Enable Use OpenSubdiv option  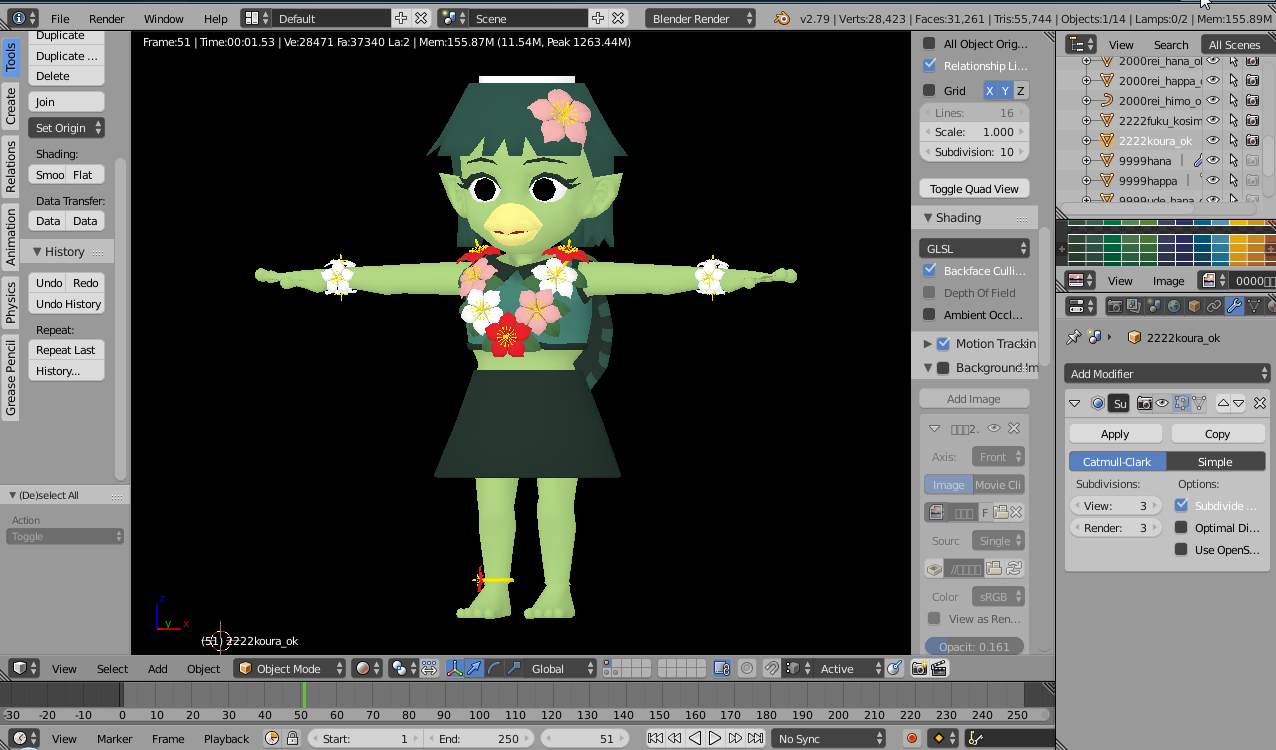click(1181, 549)
